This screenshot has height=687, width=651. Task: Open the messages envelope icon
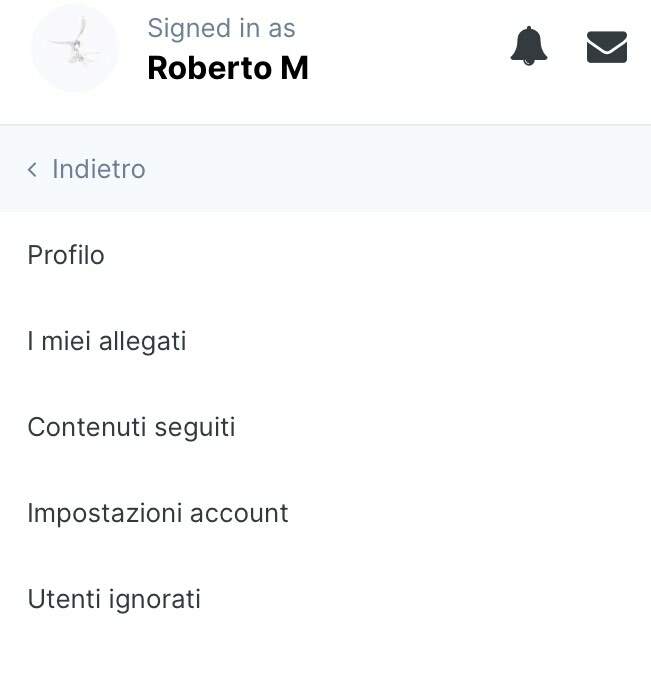click(x=607, y=47)
